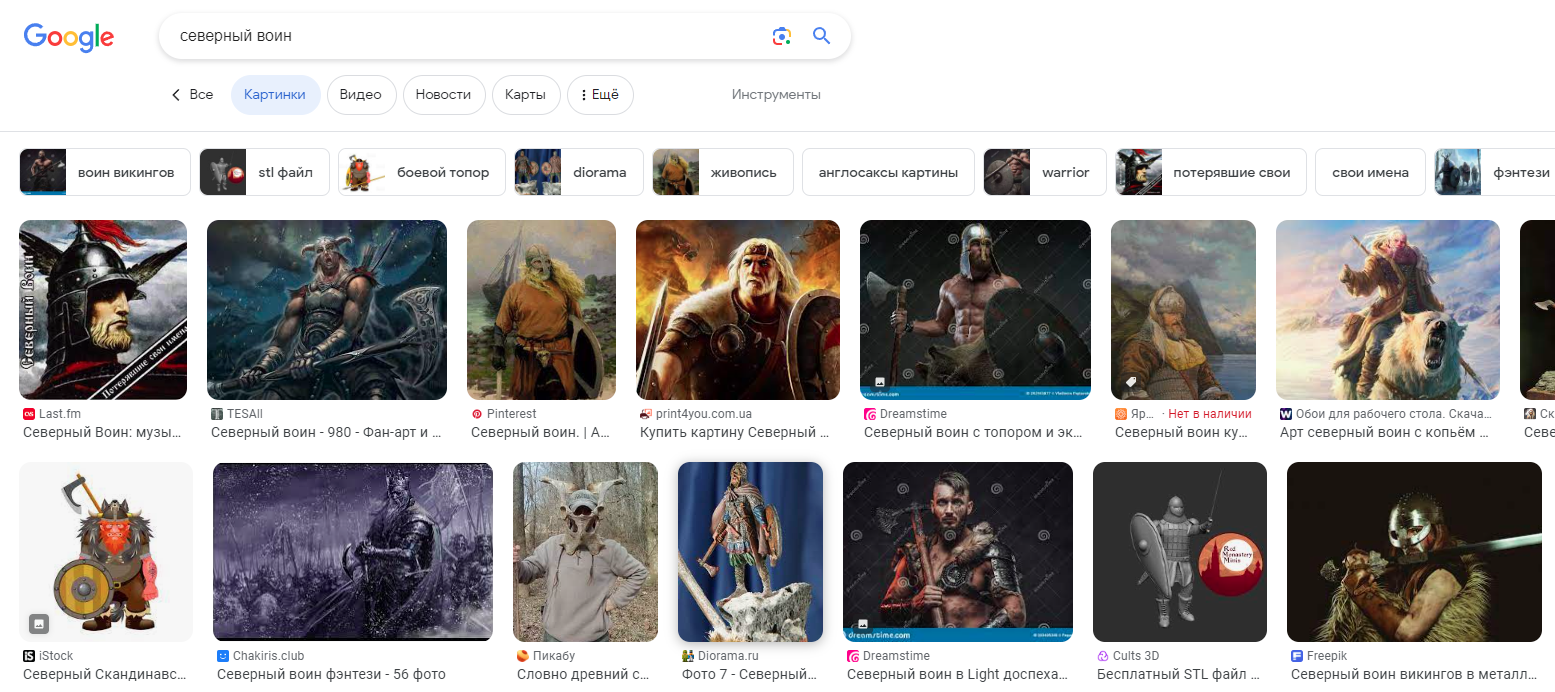This screenshot has width=1555, height=692.
Task: Click the iStock source icon
Action: 29,656
